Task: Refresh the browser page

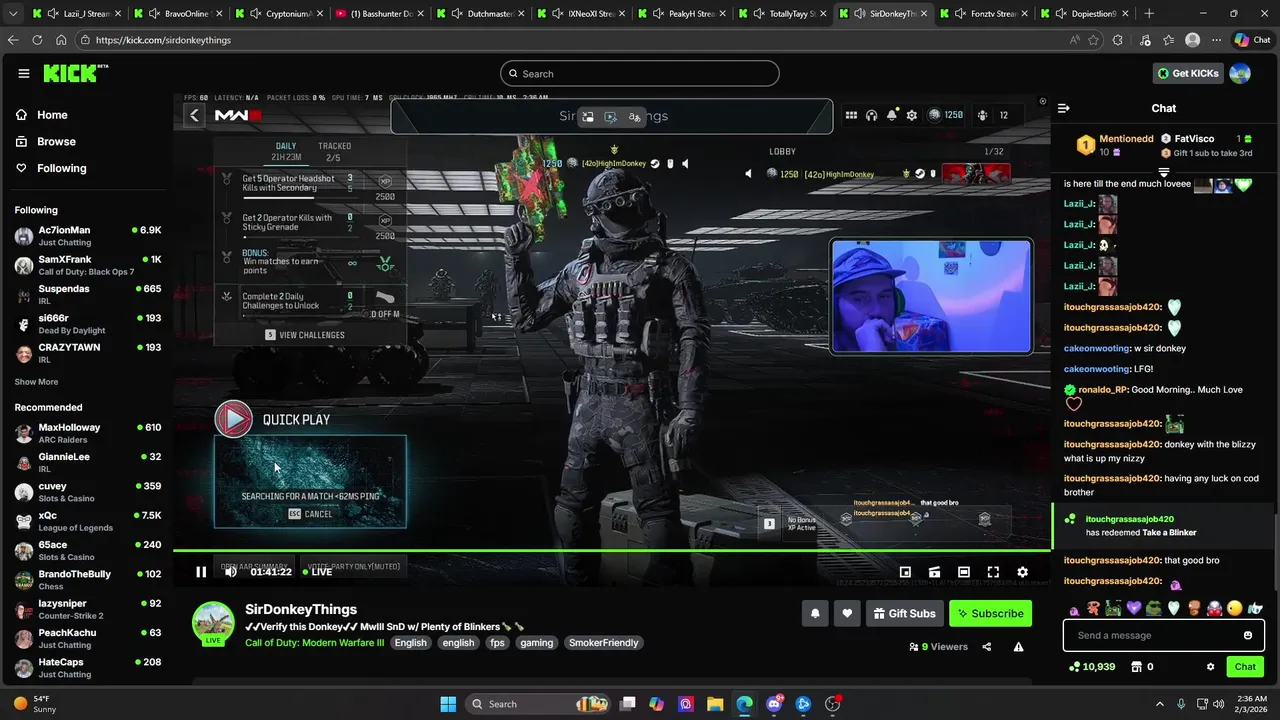Action: [x=37, y=40]
